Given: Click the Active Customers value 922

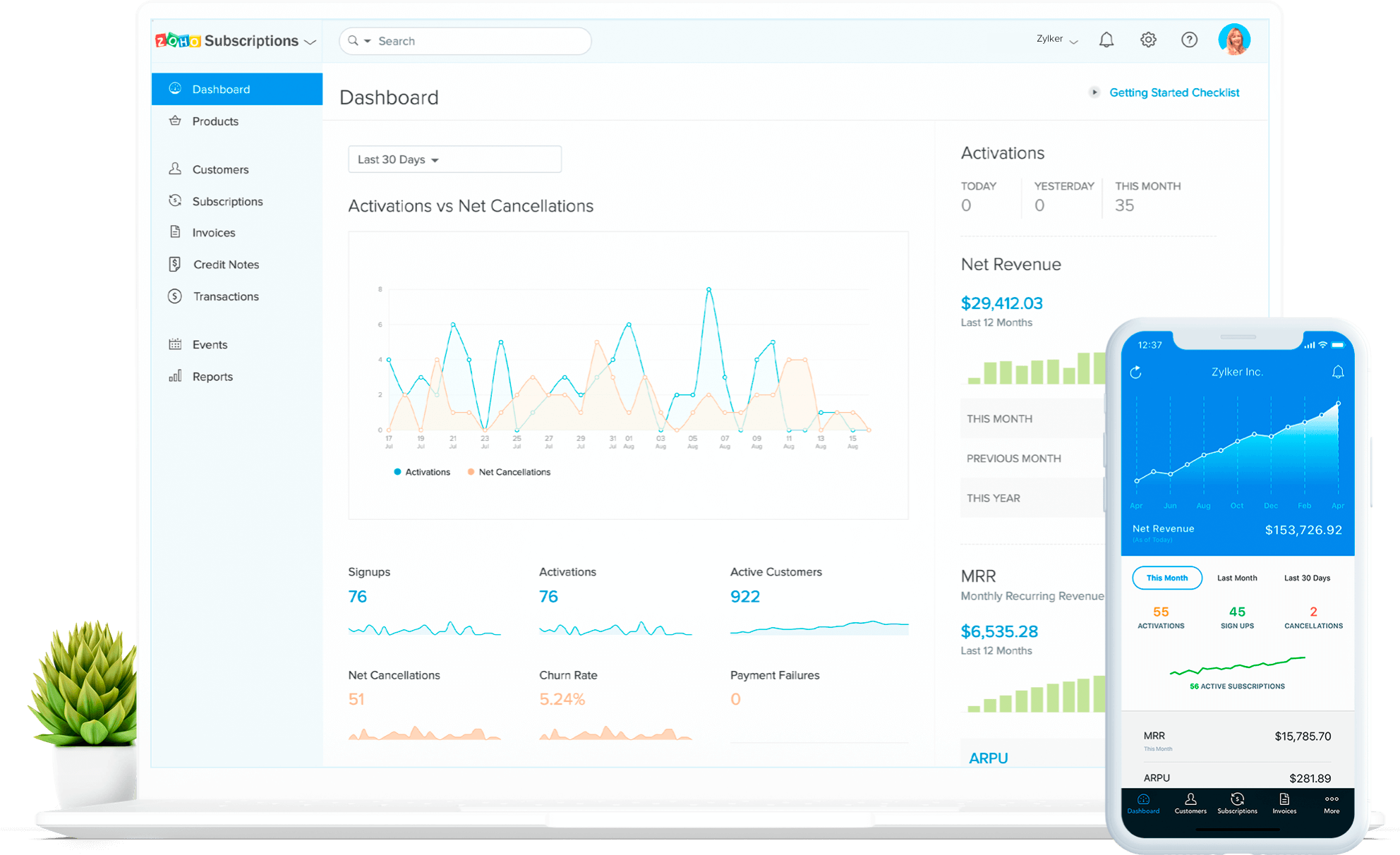Looking at the screenshot, I should coord(745,596).
